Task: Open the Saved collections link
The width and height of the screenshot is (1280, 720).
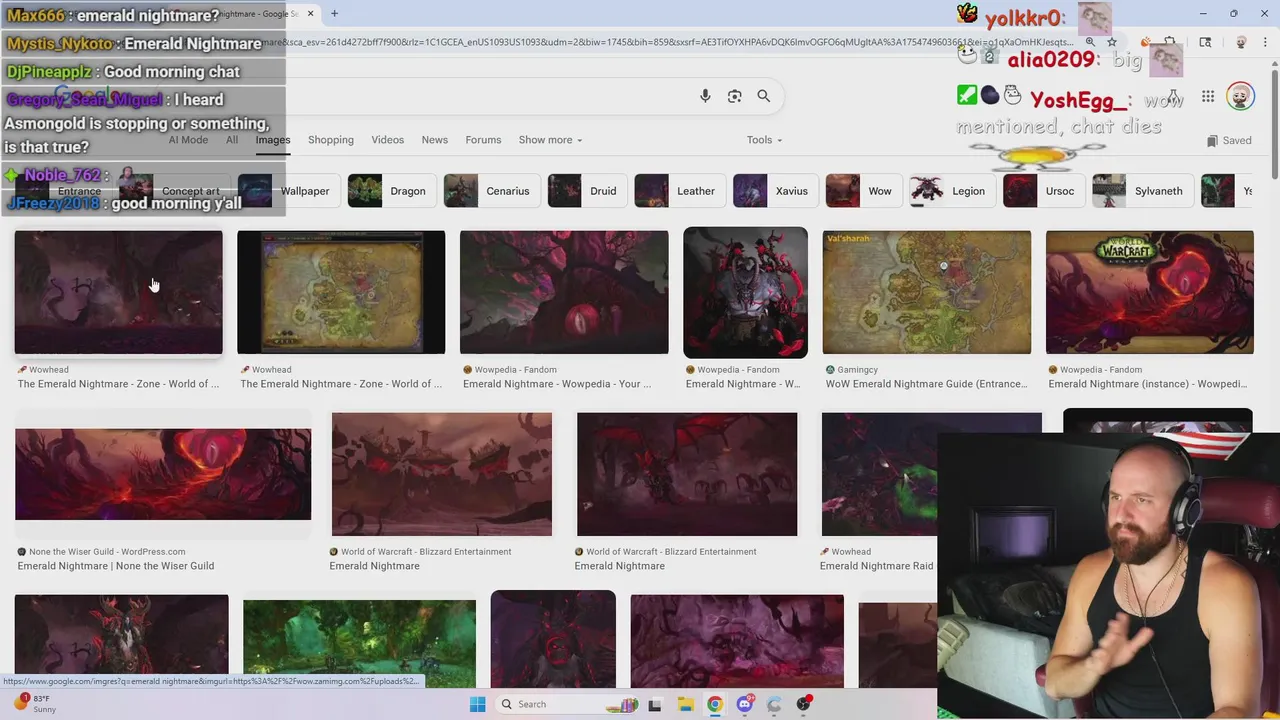Action: click(x=1229, y=140)
